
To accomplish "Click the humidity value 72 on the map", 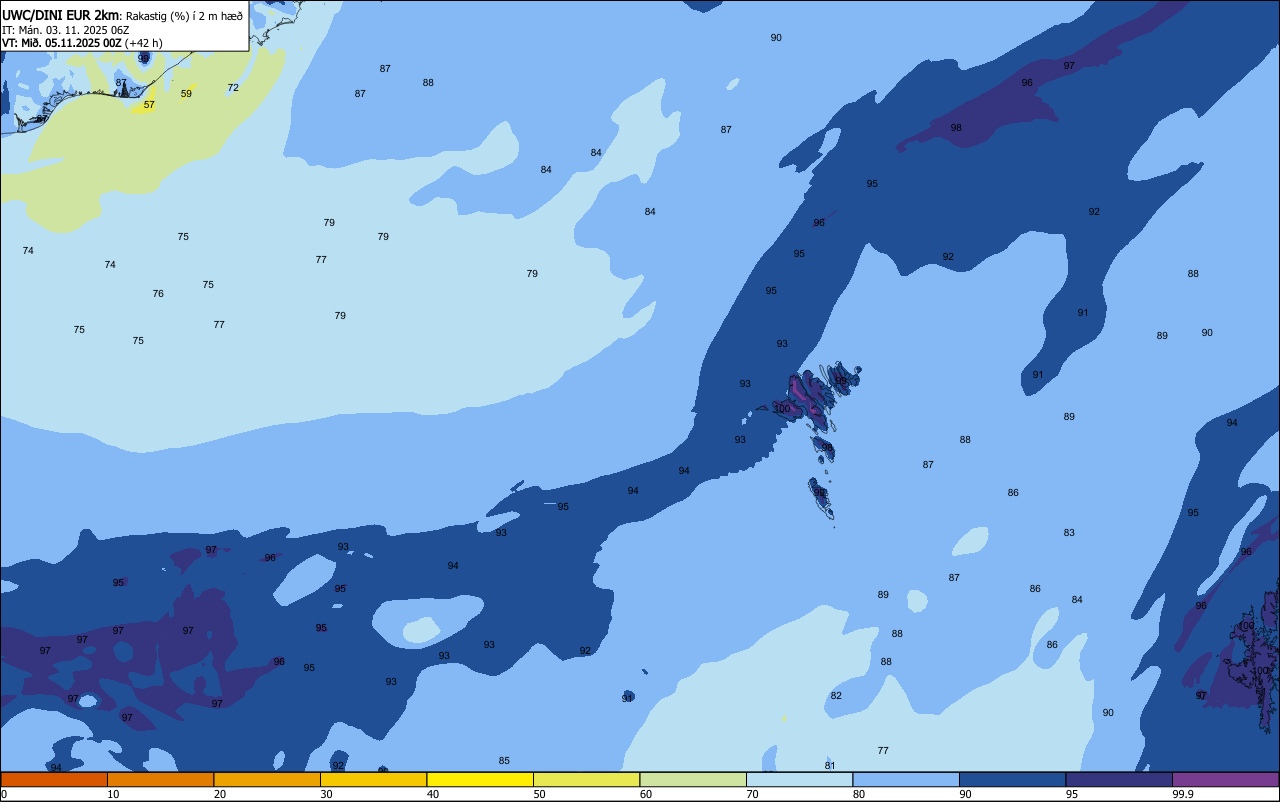I will [x=233, y=88].
